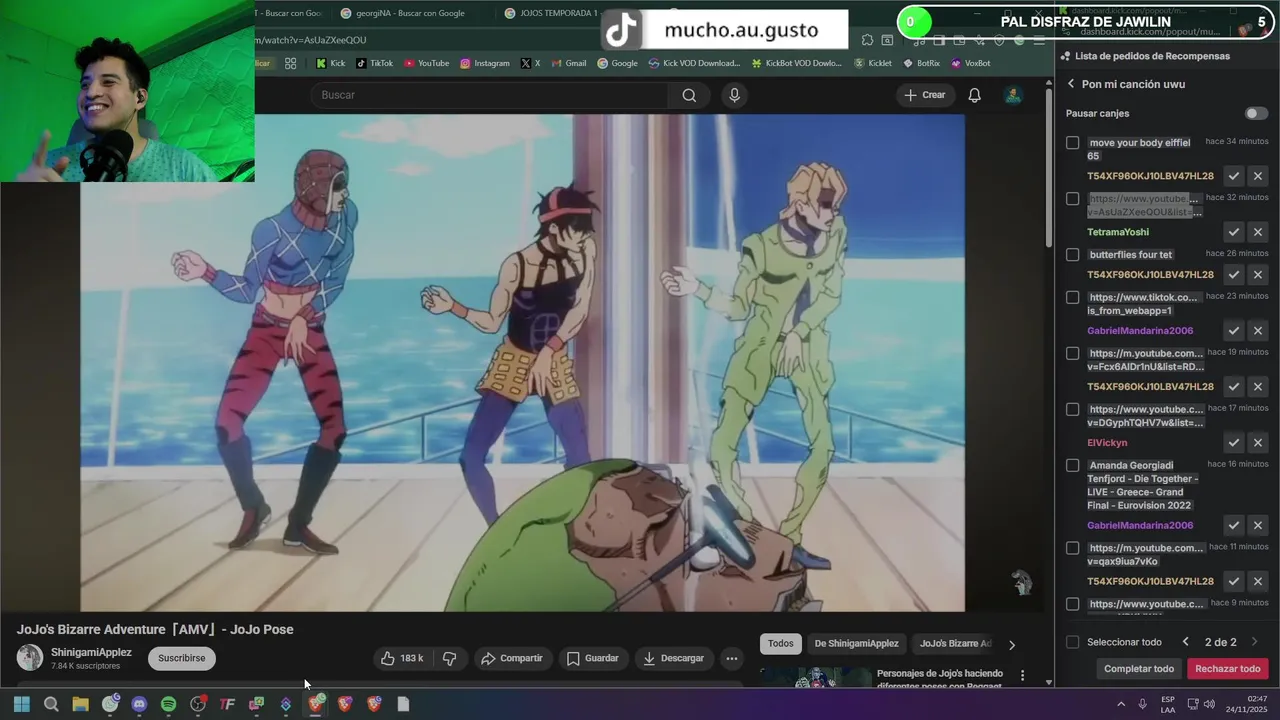Check ElVickyn's YouTube link request

[x=1072, y=409]
